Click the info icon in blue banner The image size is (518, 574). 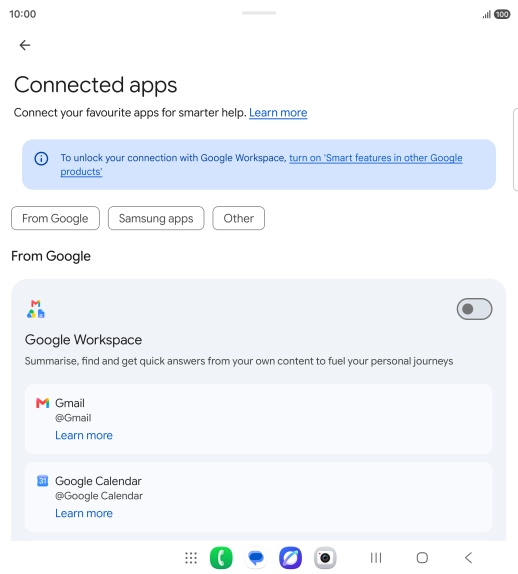pyautogui.click(x=41, y=159)
